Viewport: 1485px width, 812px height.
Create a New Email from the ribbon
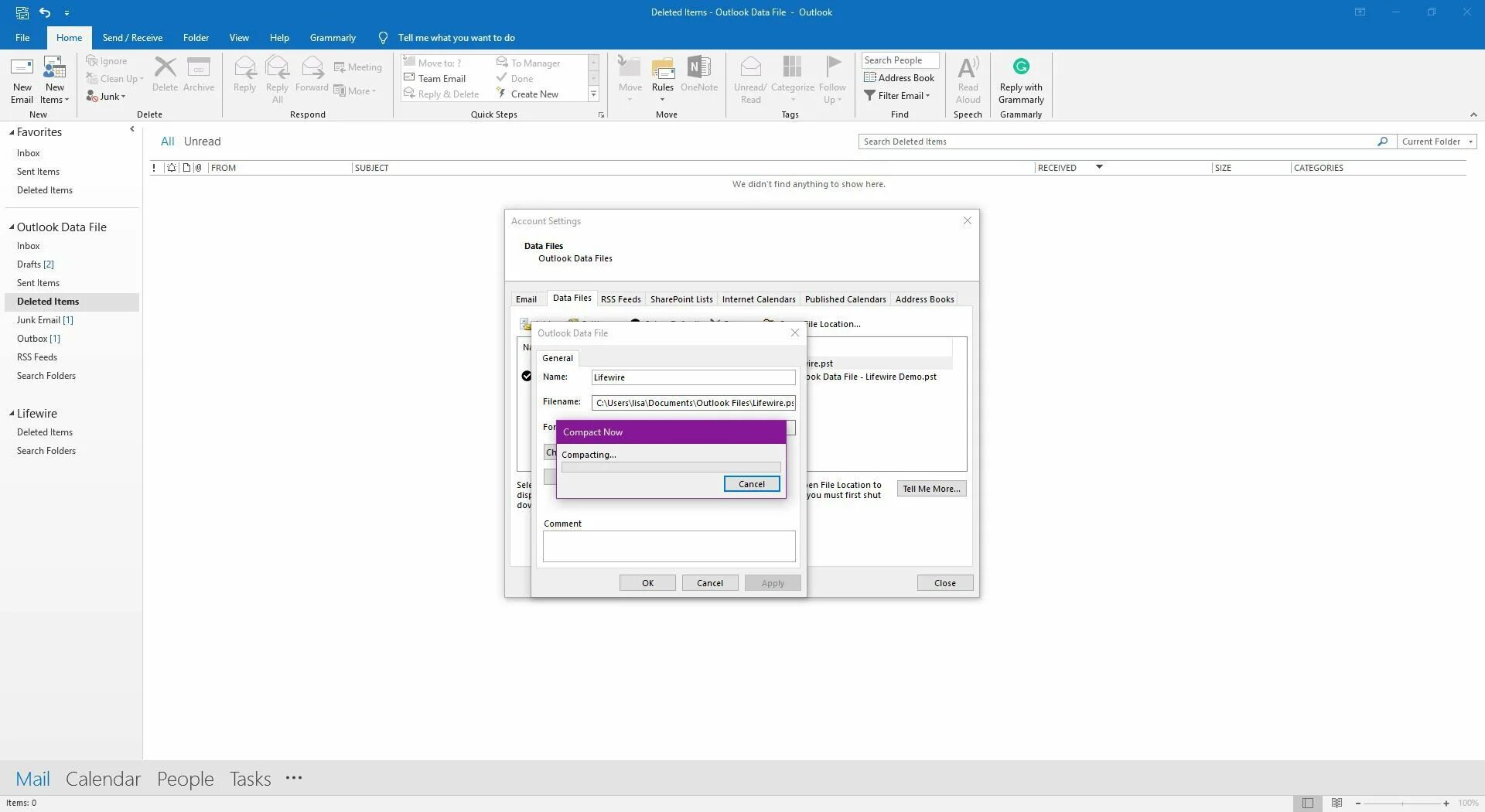22,80
